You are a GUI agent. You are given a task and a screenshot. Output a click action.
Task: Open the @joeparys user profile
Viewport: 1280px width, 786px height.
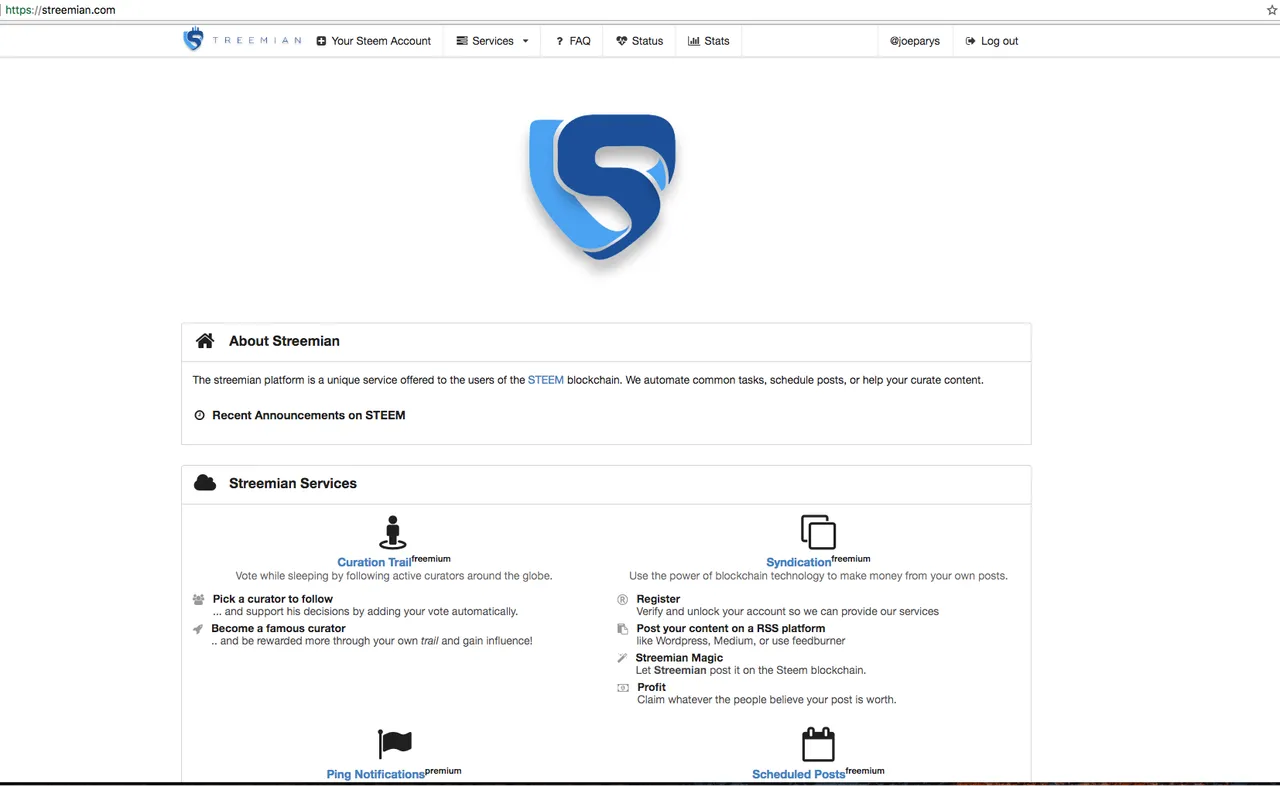(x=915, y=41)
